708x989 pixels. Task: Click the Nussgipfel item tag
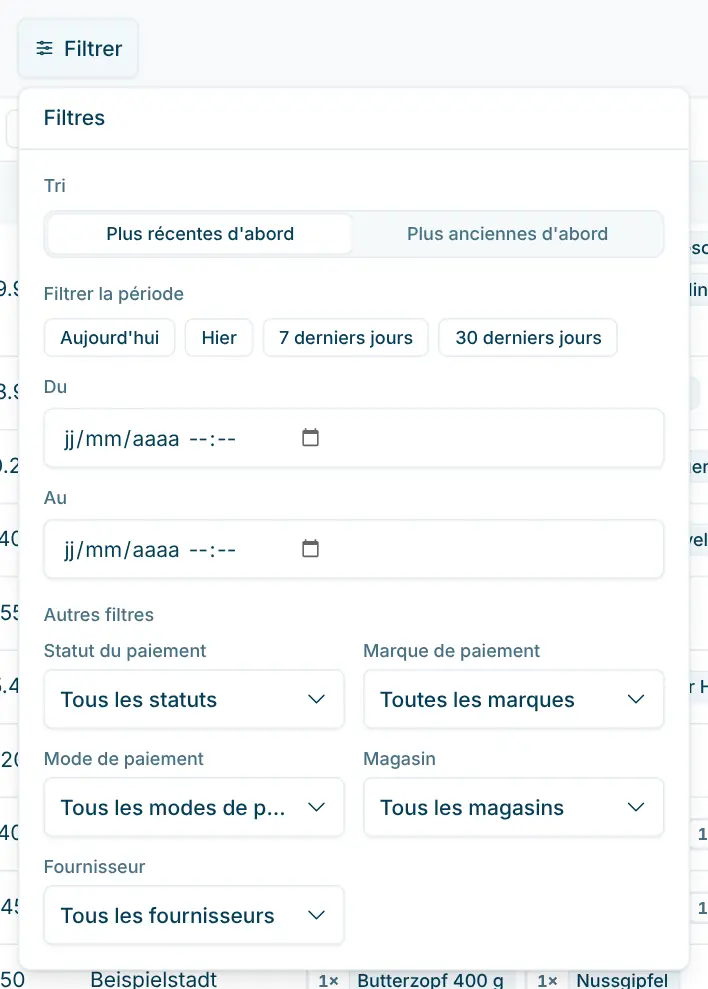622,980
